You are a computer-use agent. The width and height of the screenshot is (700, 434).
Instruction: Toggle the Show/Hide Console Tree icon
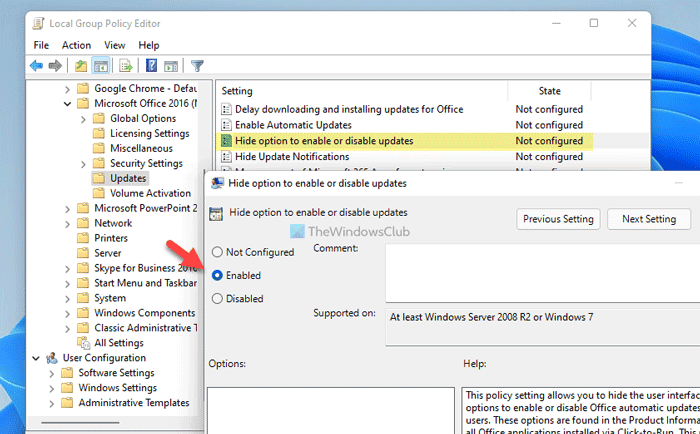click(100, 66)
